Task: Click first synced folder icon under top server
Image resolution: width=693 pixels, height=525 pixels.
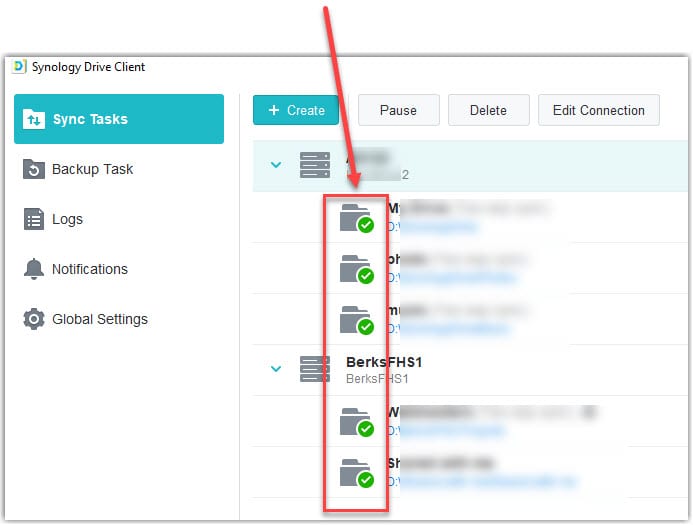Action: [x=355, y=217]
